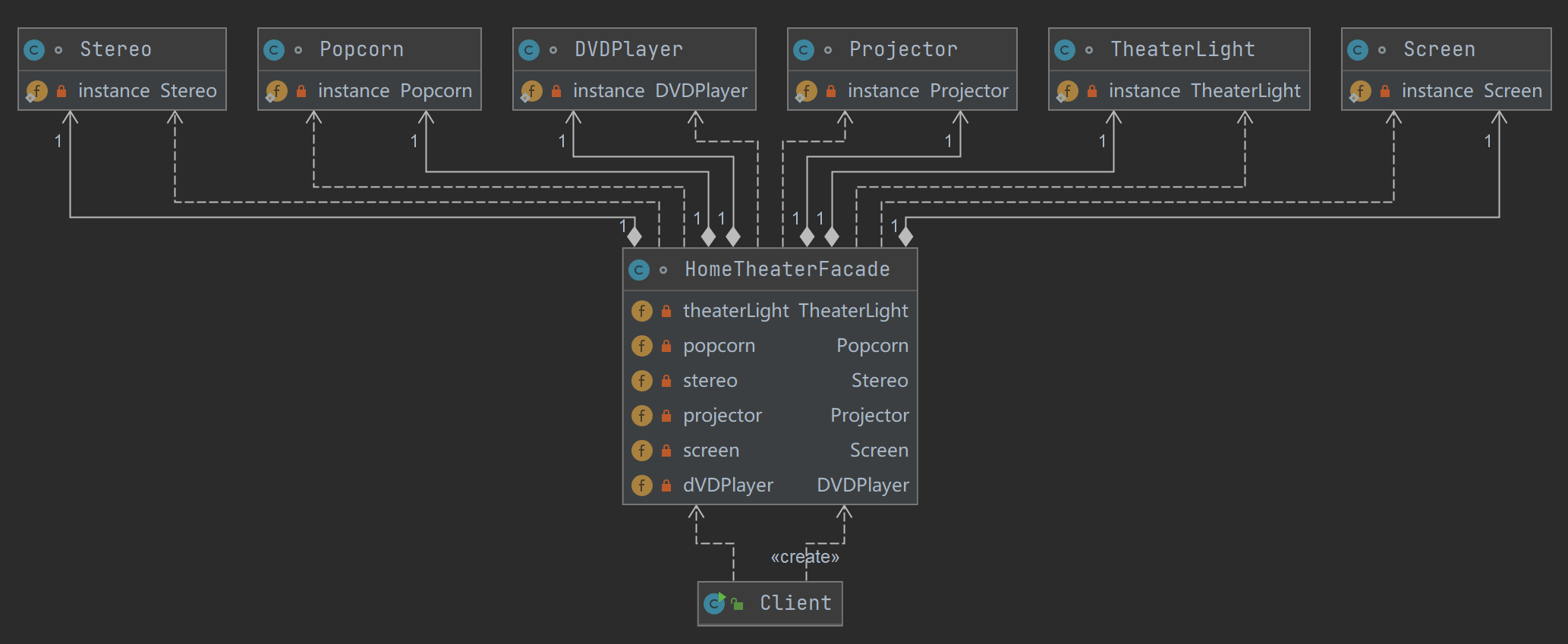
Task: Select the dVDPlayer field row
Action: coord(770,485)
